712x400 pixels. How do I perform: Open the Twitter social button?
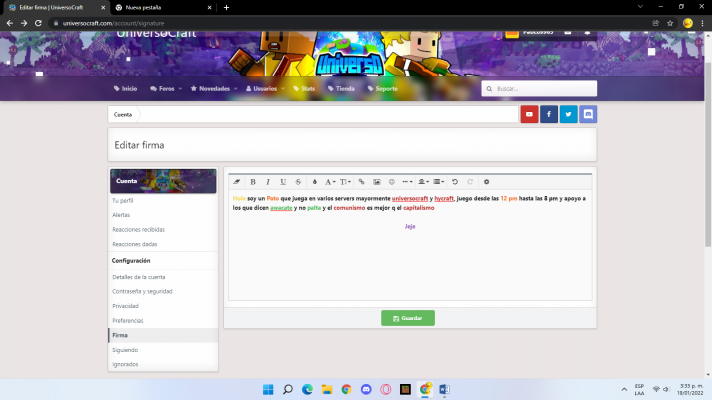pyautogui.click(x=568, y=115)
